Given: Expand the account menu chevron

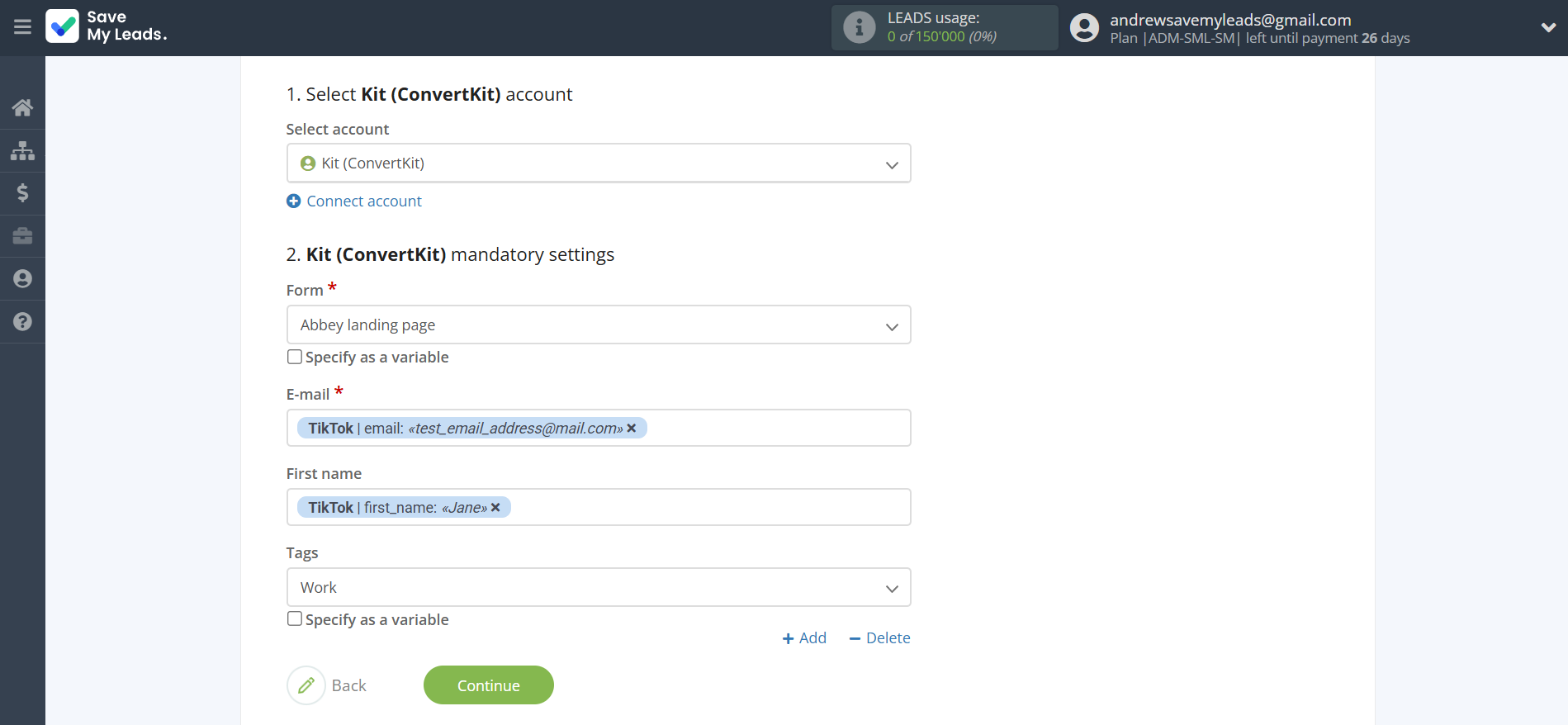Looking at the screenshot, I should [1548, 27].
